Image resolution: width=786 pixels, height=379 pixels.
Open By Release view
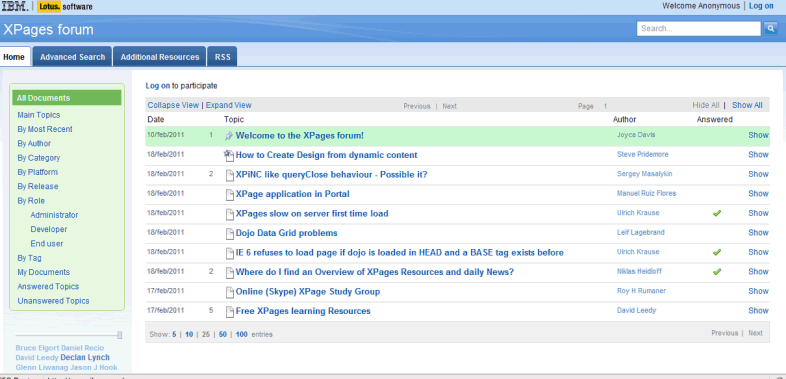[38, 186]
